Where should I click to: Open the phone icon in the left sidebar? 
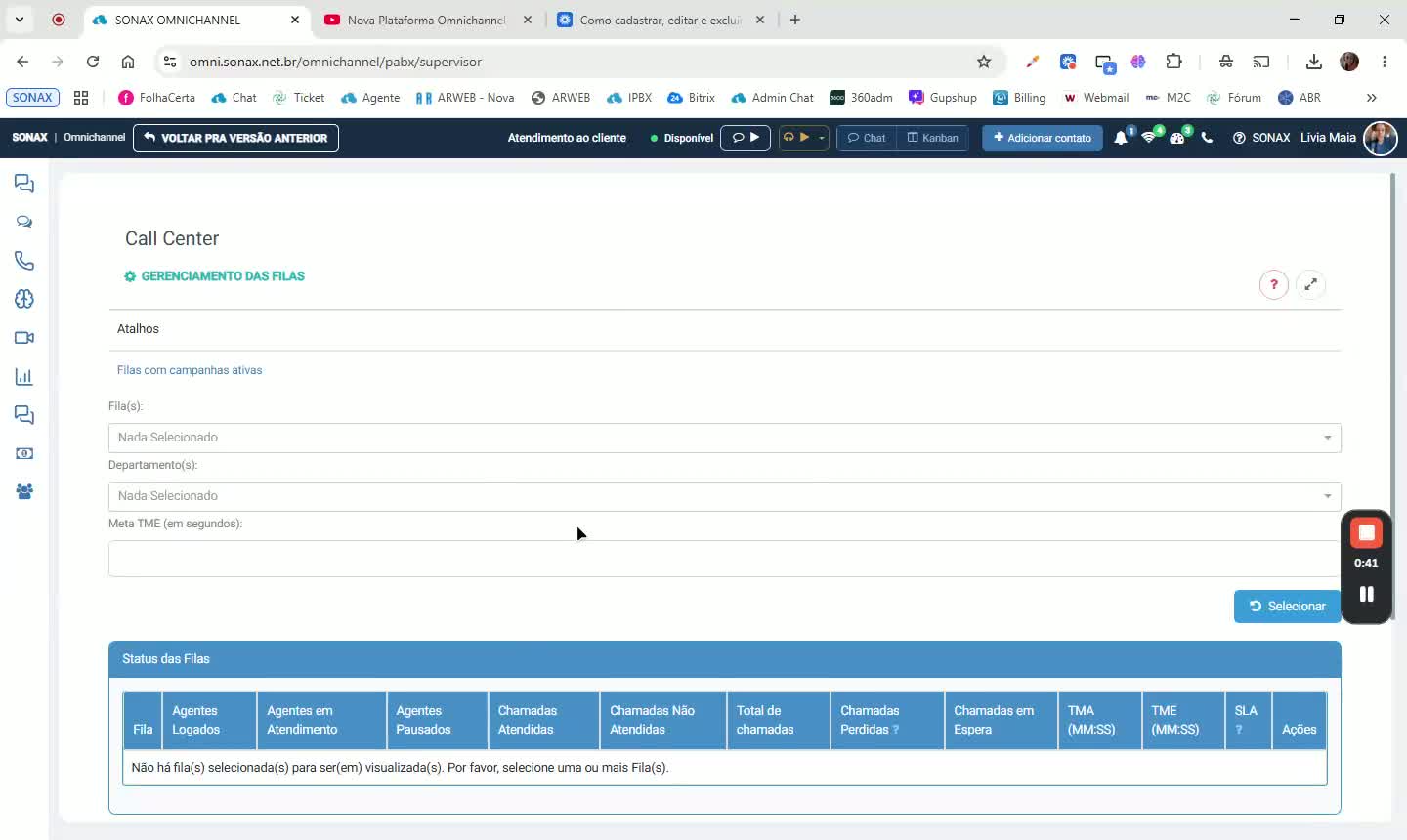[24, 261]
